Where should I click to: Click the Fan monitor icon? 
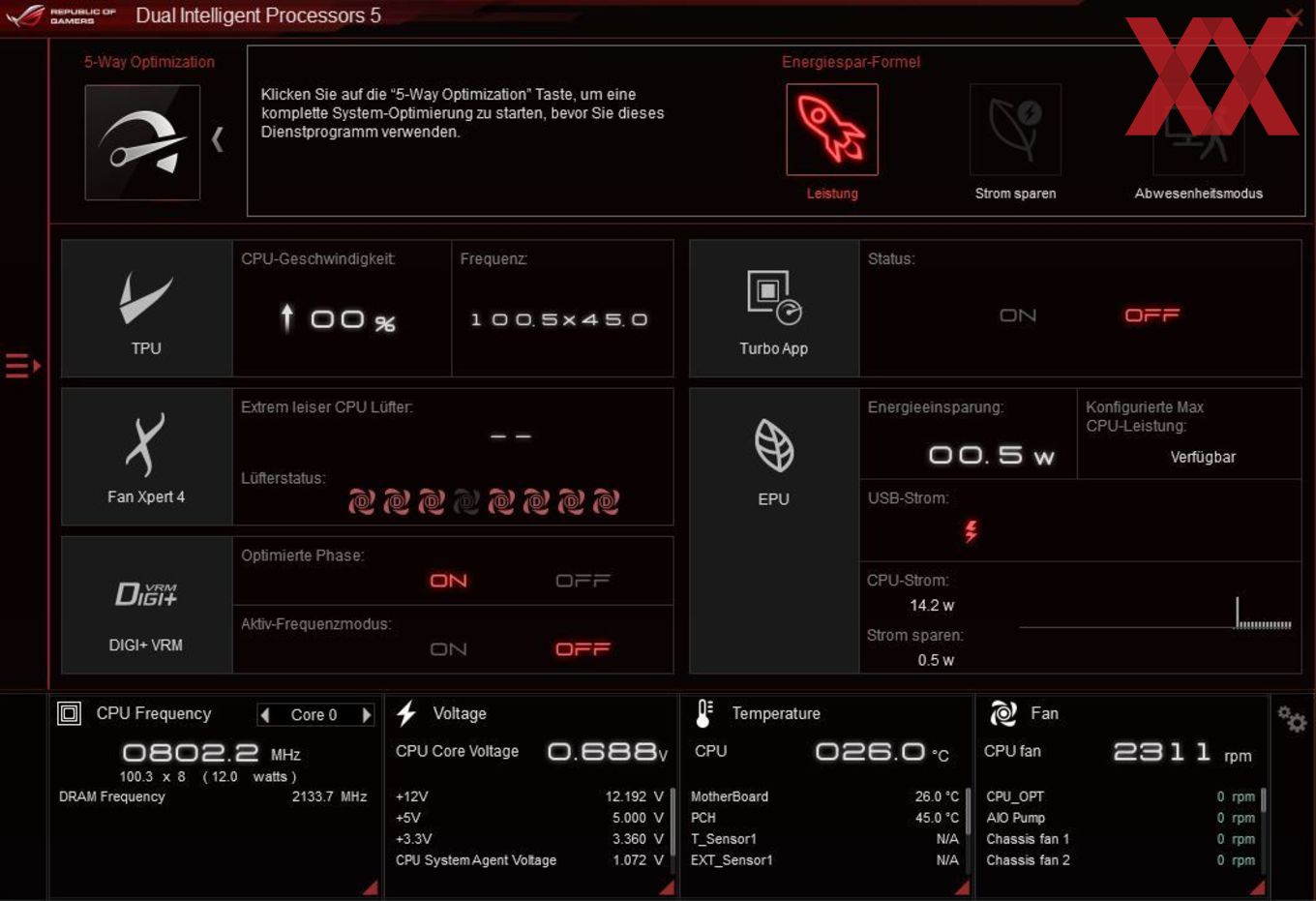[1003, 714]
